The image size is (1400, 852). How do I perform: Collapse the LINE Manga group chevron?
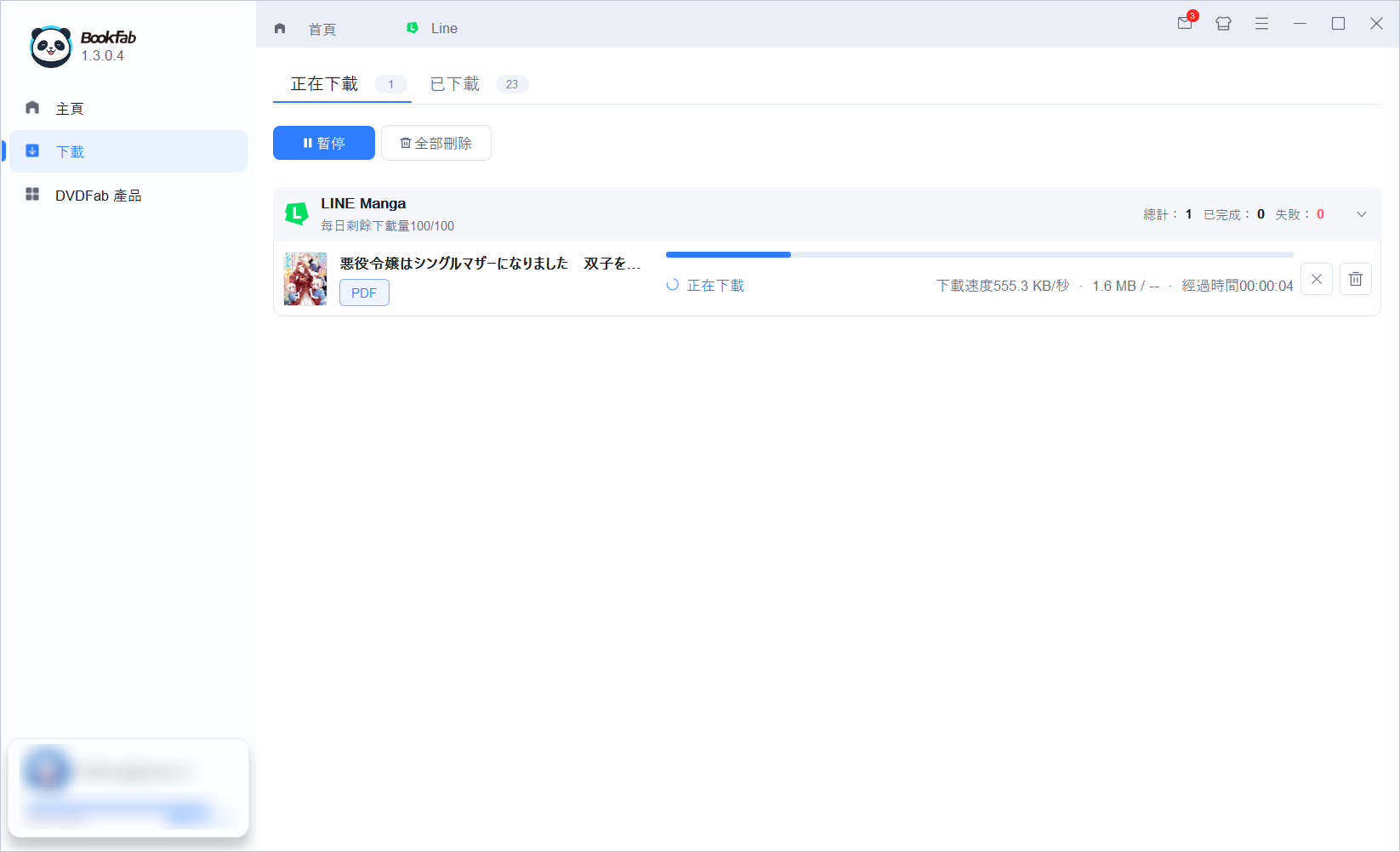click(x=1361, y=214)
